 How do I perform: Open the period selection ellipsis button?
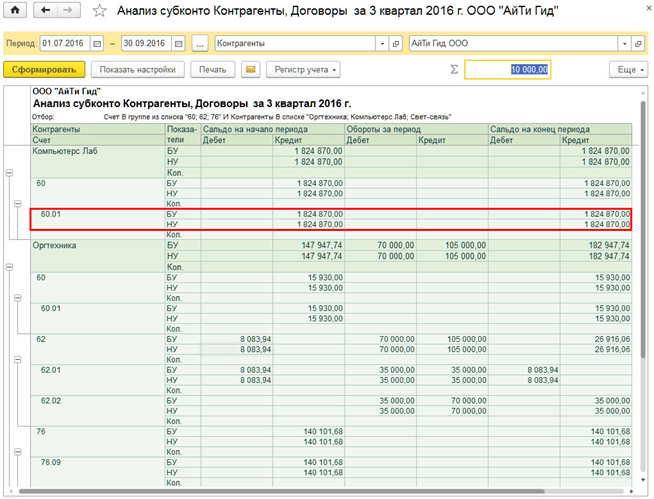pyautogui.click(x=199, y=45)
